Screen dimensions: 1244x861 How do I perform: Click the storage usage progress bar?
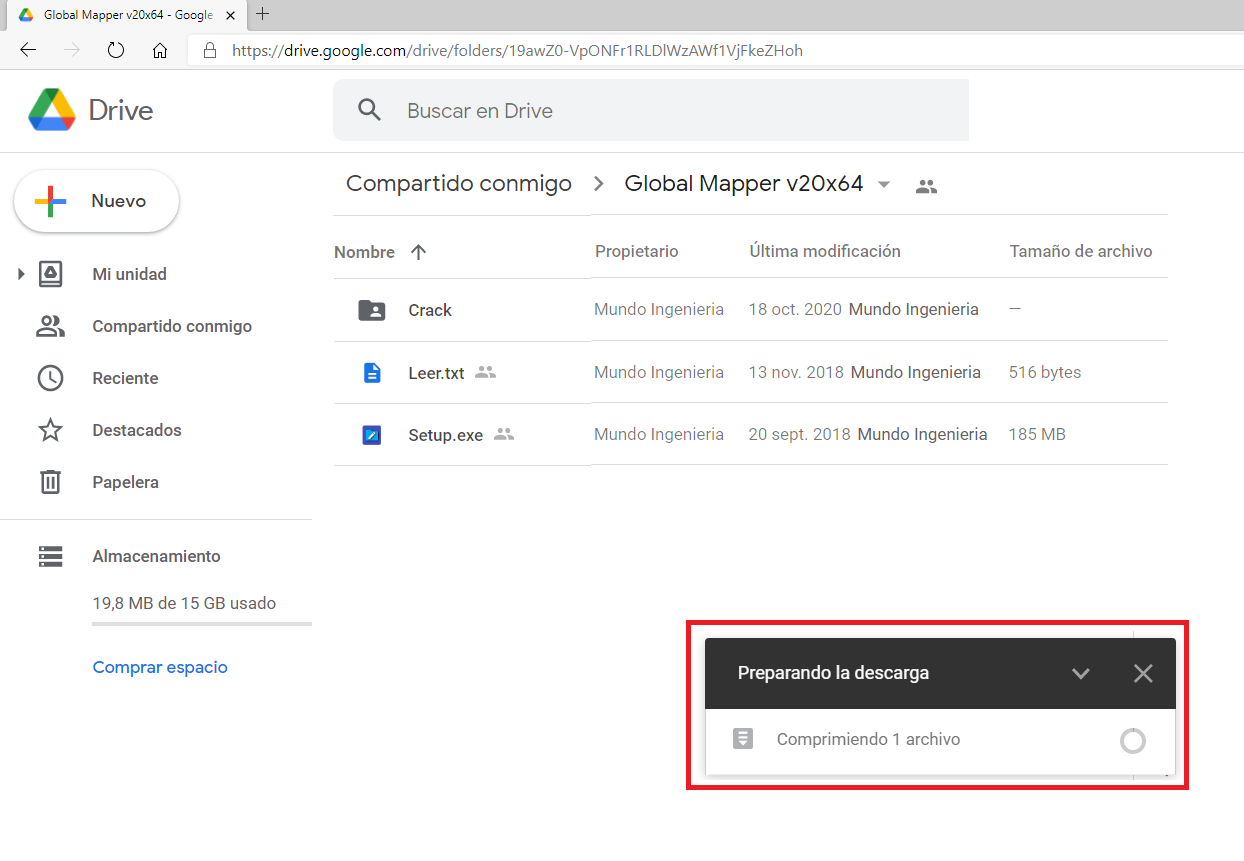(x=202, y=624)
